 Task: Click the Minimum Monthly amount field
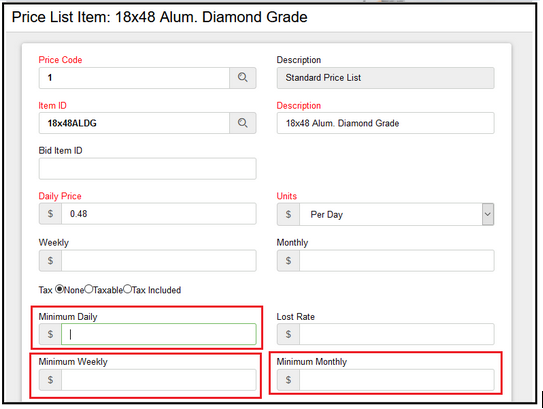click(x=397, y=380)
